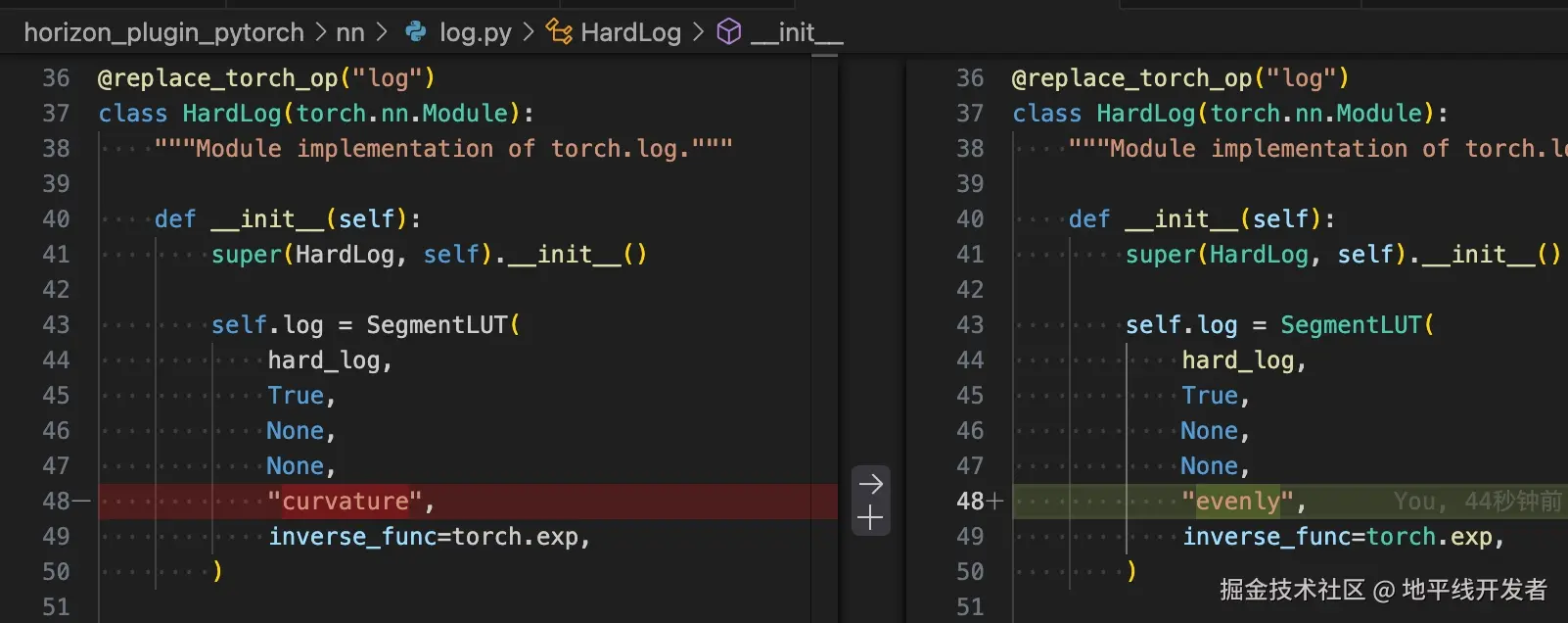Click the plus marker beside right line 48
1568x623 pixels.
pyautogui.click(x=995, y=502)
